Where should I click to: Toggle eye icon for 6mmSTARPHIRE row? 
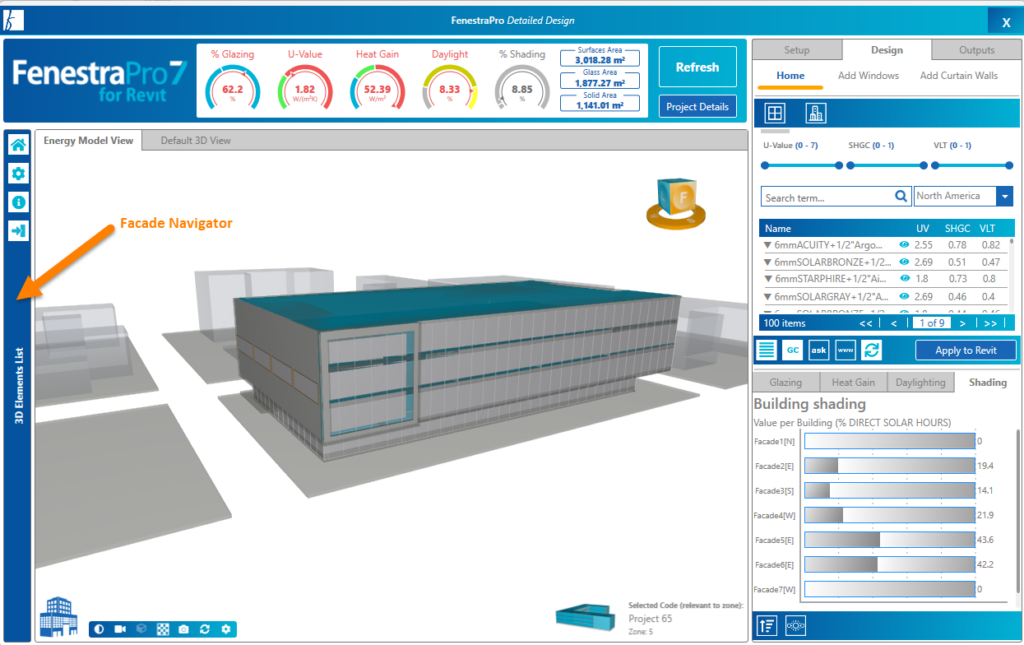904,279
